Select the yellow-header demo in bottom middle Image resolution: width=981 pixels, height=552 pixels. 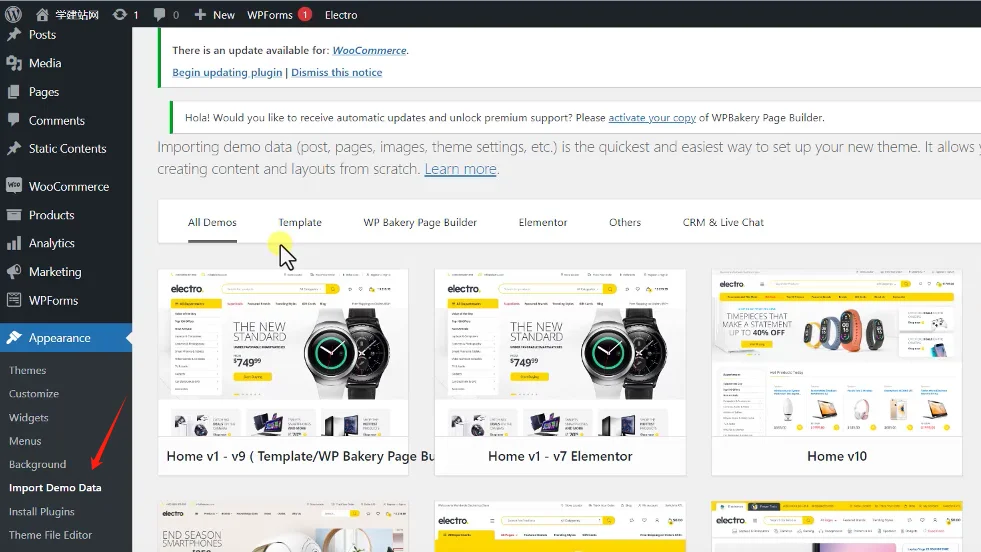click(x=560, y=526)
